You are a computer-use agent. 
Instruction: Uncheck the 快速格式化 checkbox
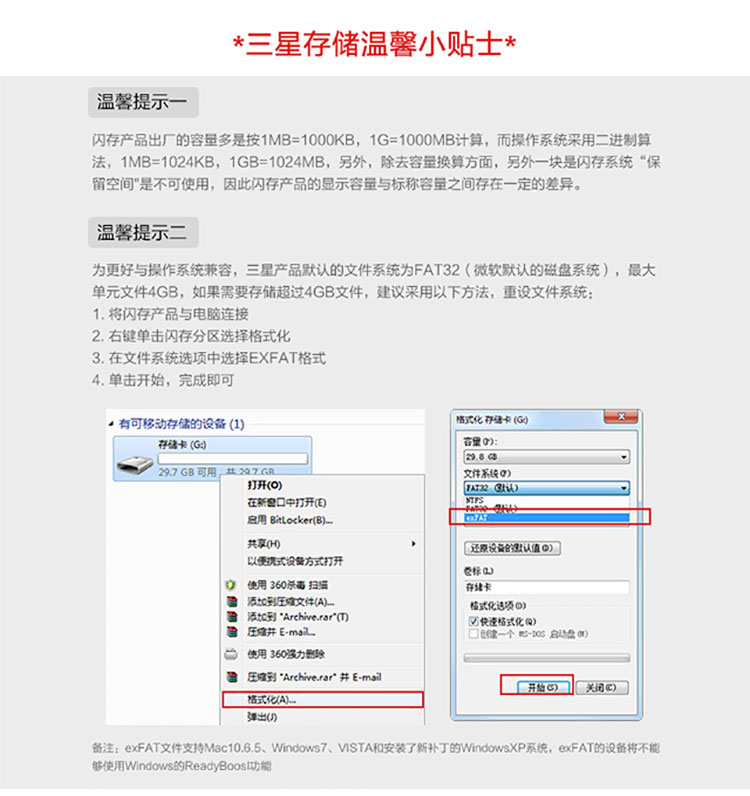[474, 621]
